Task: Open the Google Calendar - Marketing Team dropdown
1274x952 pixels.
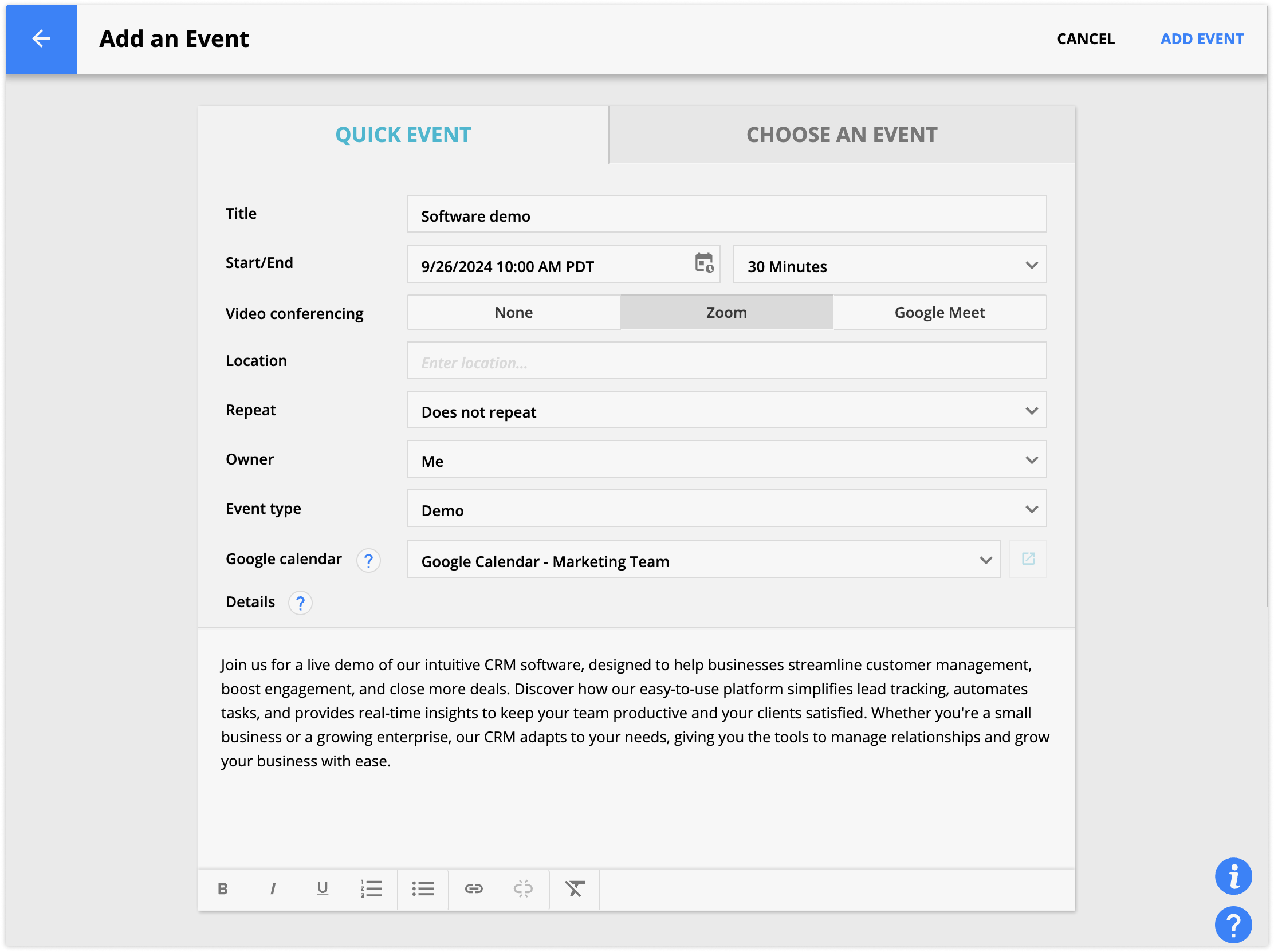Action: (704, 560)
